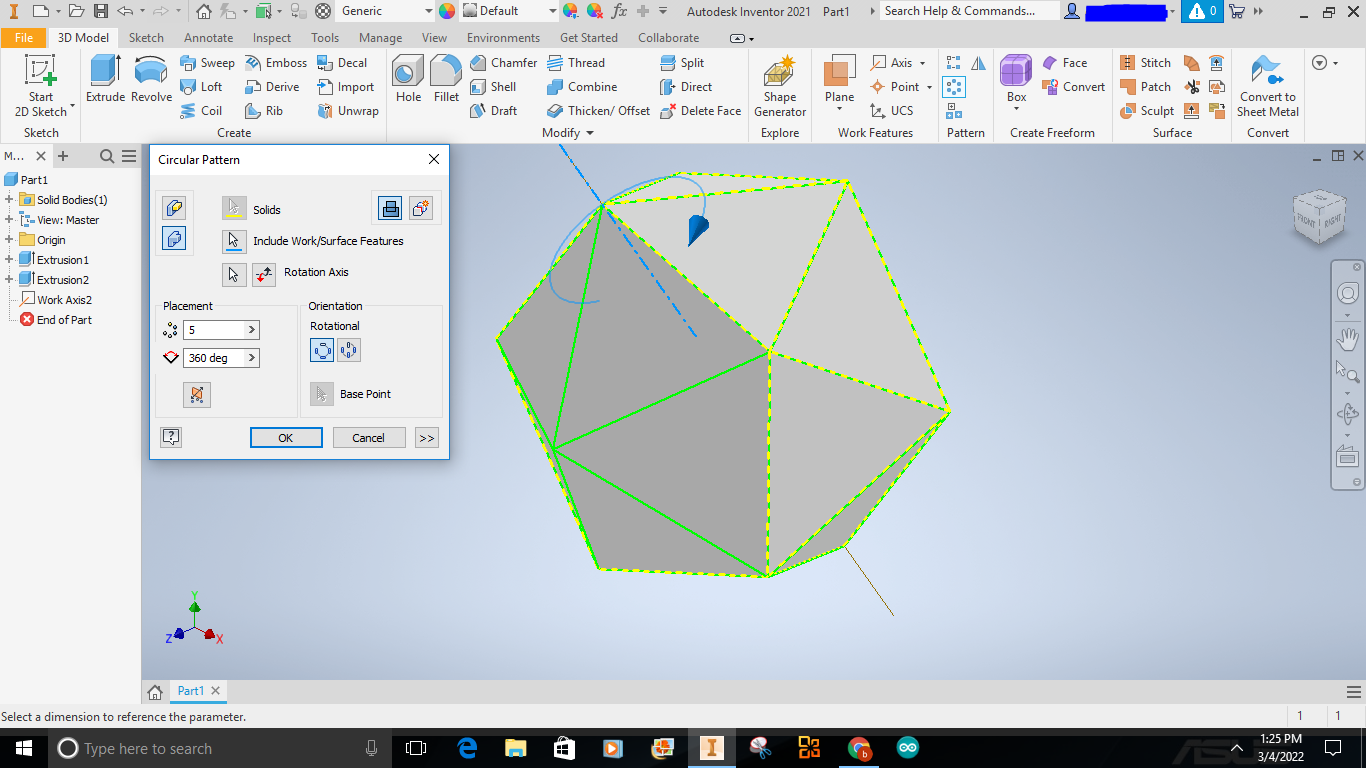Screen dimensions: 1366x768
Task: Click the Unwrap tool
Action: (348, 111)
